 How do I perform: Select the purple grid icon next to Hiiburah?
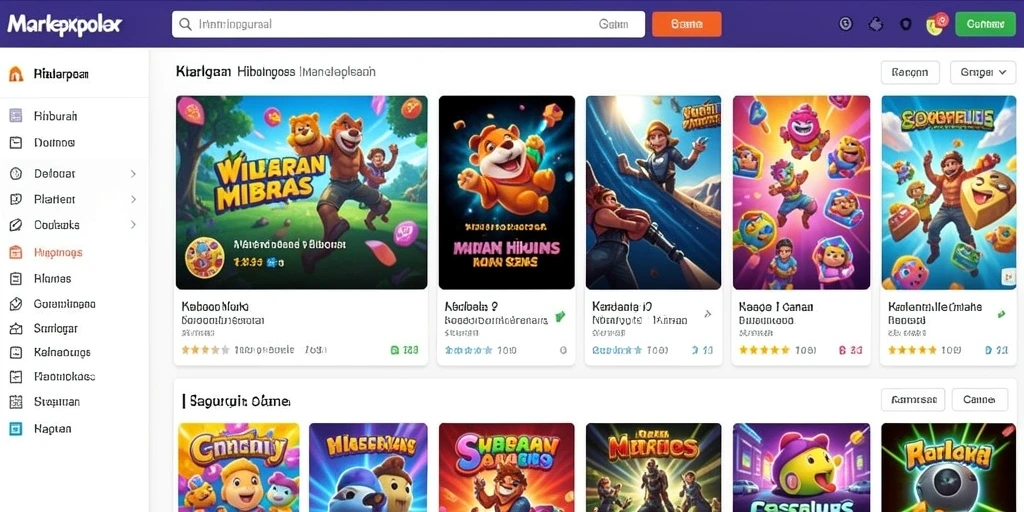[x=16, y=116]
